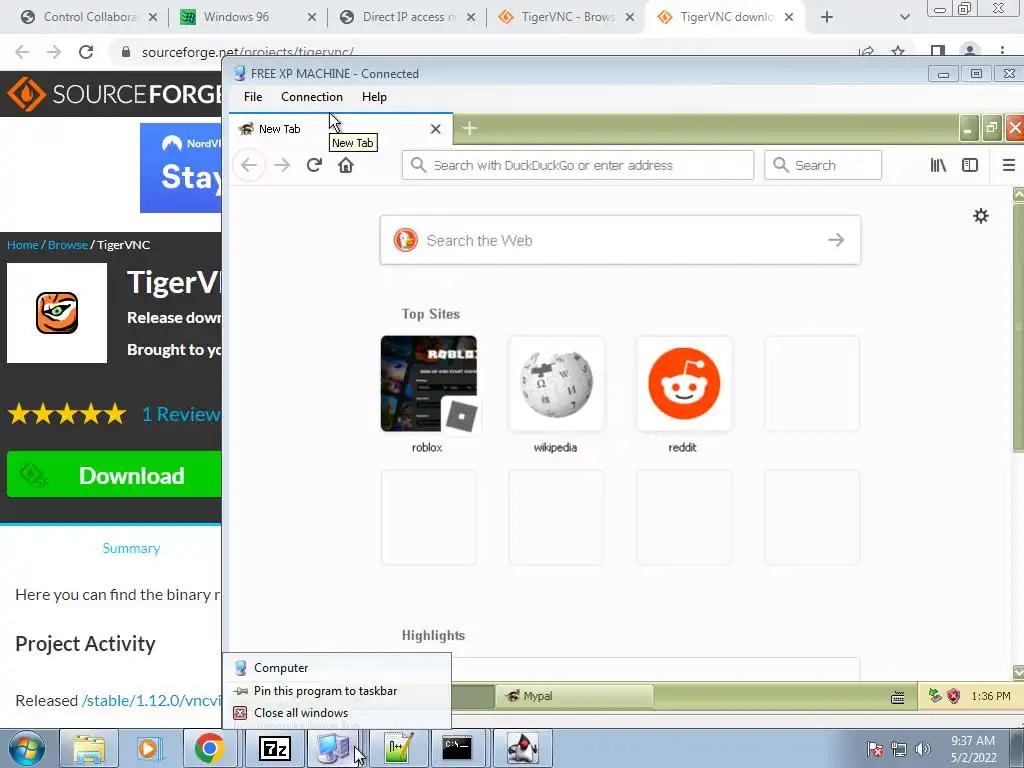Click the green Download button
Viewport: 1024px width, 768px height.
pos(114,475)
